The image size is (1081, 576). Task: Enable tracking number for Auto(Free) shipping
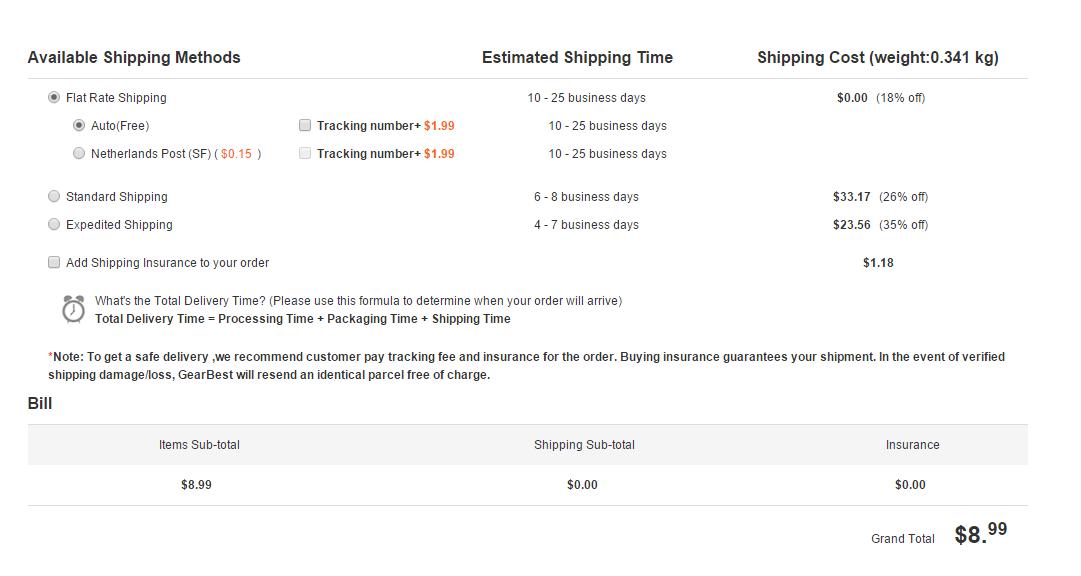[x=305, y=125]
